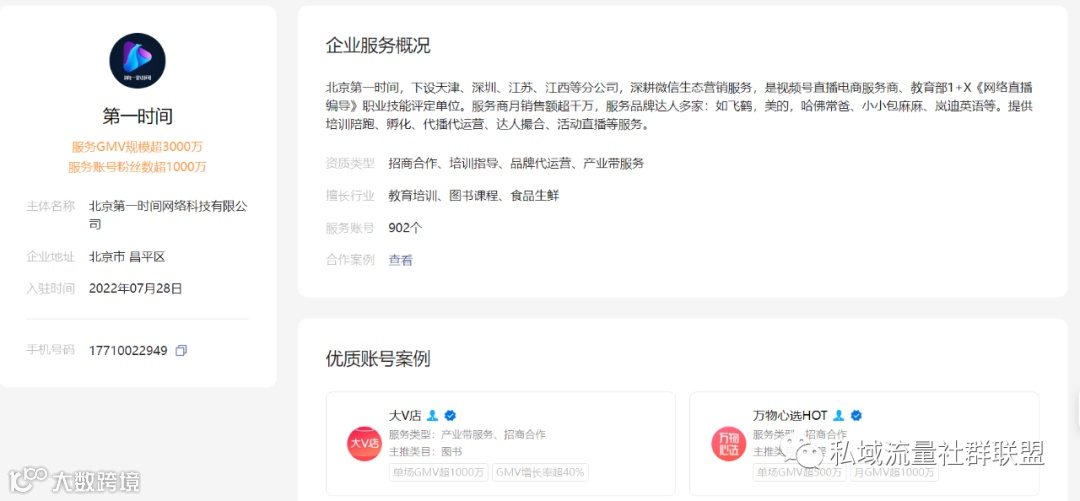The image size is (1080, 501).
Task: Click the address 北京市 昌平区
Action: coord(127,257)
